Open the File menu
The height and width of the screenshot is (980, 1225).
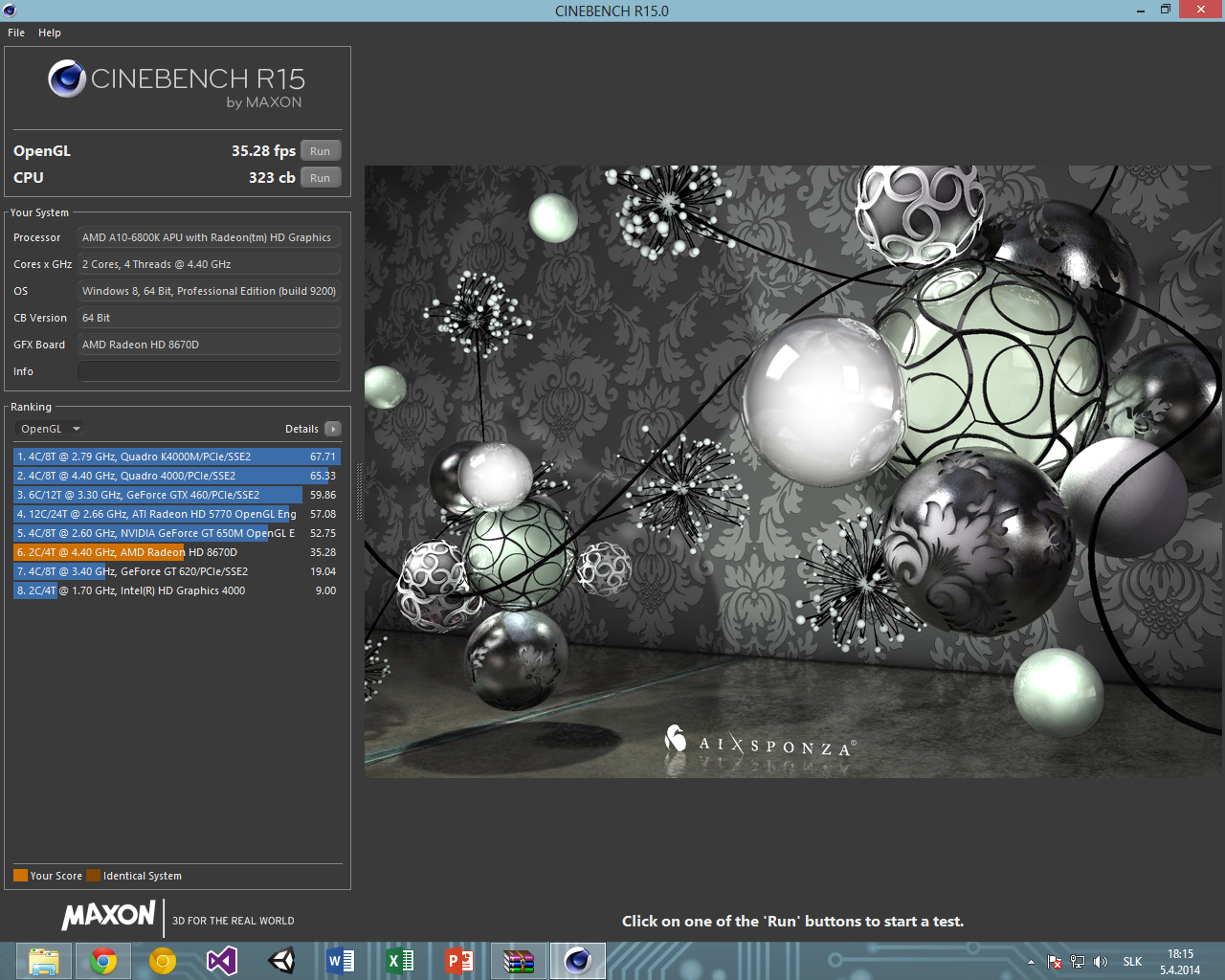[16, 33]
